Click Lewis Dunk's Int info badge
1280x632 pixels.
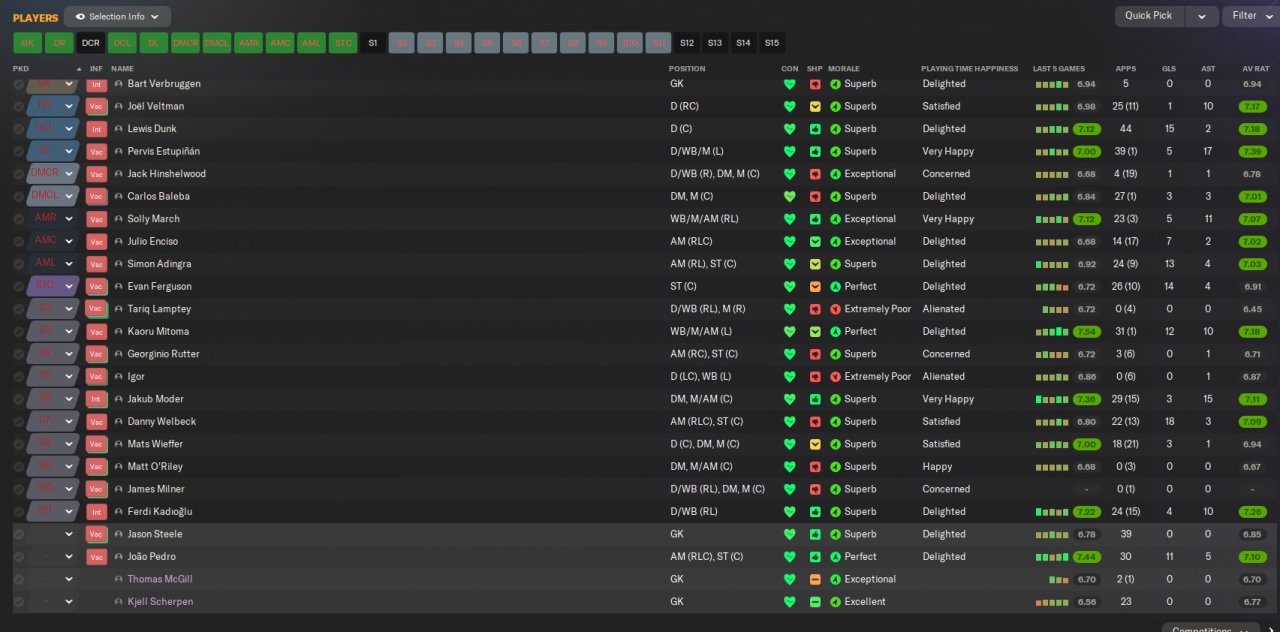point(97,129)
